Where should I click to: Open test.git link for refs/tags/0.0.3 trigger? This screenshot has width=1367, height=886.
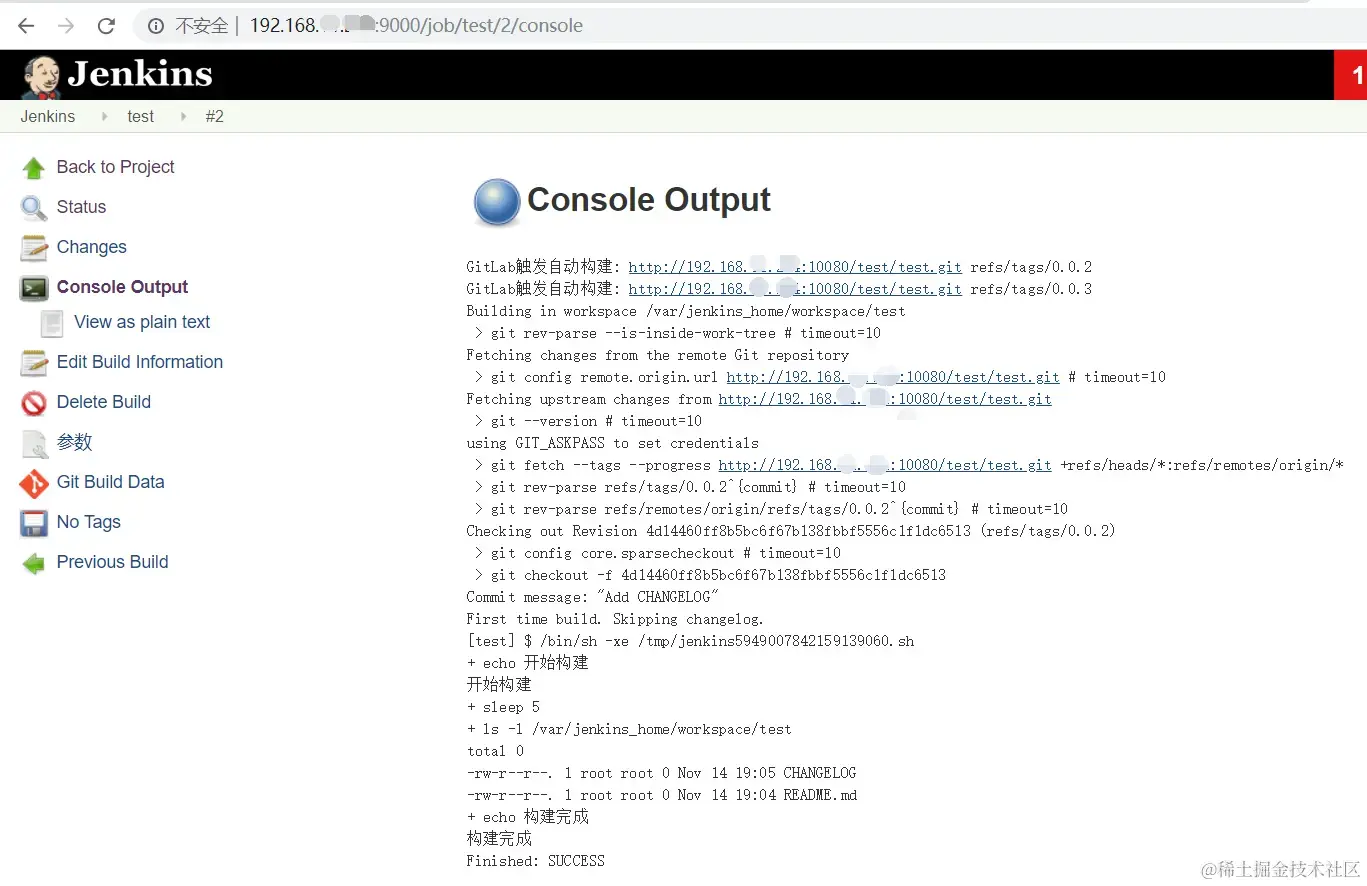[x=795, y=289]
